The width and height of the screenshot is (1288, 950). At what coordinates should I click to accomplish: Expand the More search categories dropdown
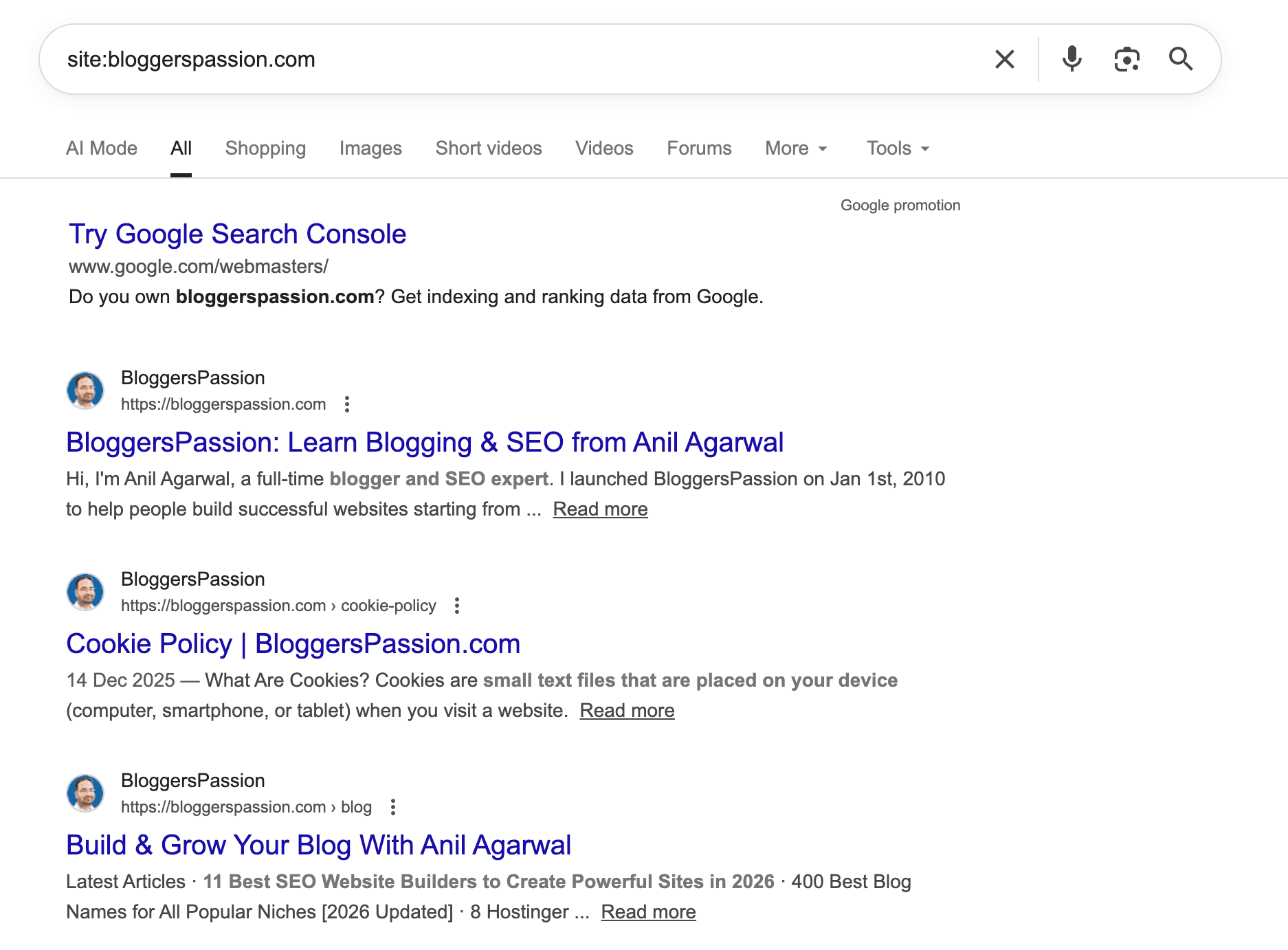coord(795,148)
